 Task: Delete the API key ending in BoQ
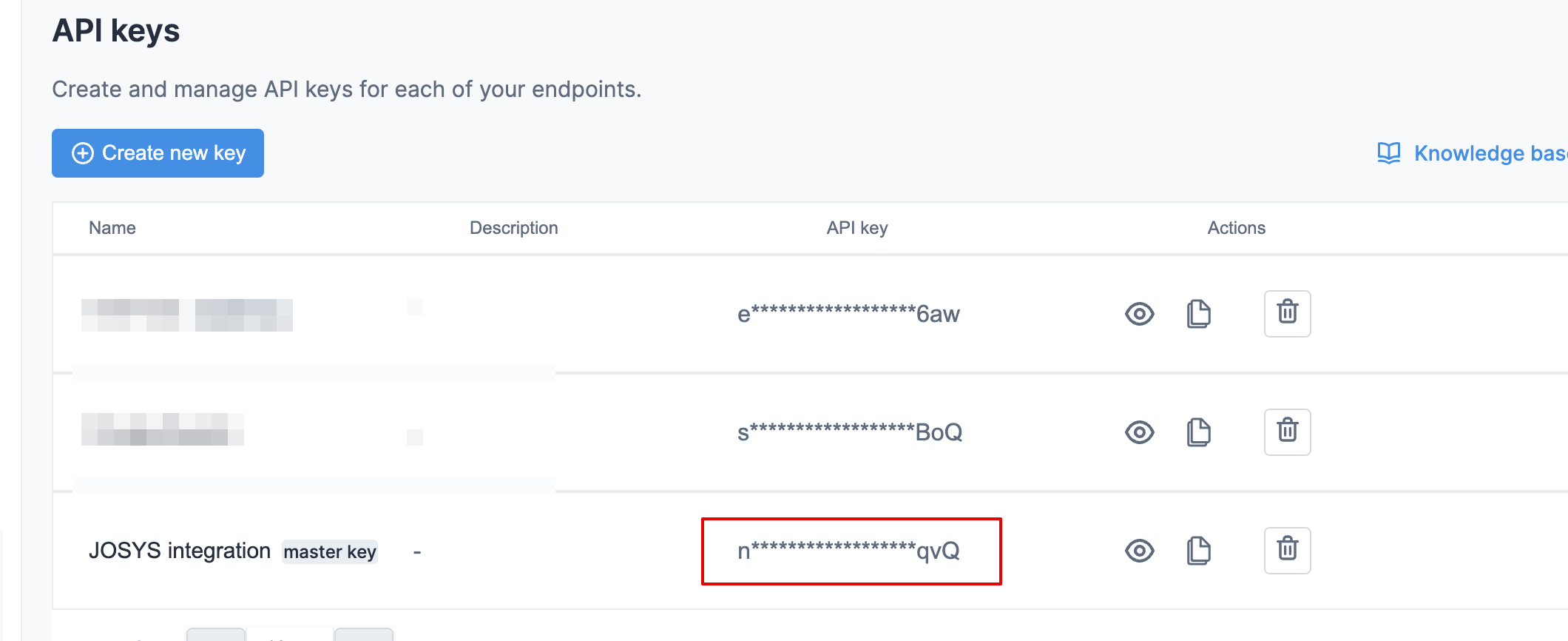[1287, 432]
